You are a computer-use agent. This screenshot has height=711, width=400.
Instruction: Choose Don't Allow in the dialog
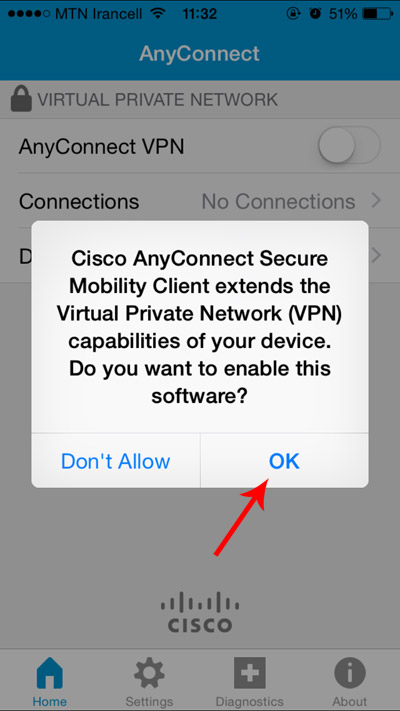(116, 461)
